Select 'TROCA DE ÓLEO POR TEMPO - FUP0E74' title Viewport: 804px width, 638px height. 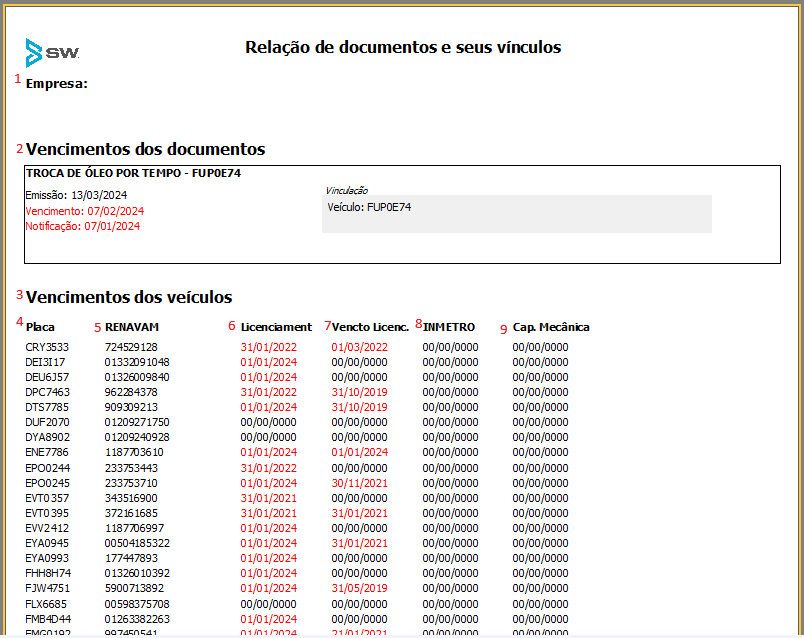[133, 173]
